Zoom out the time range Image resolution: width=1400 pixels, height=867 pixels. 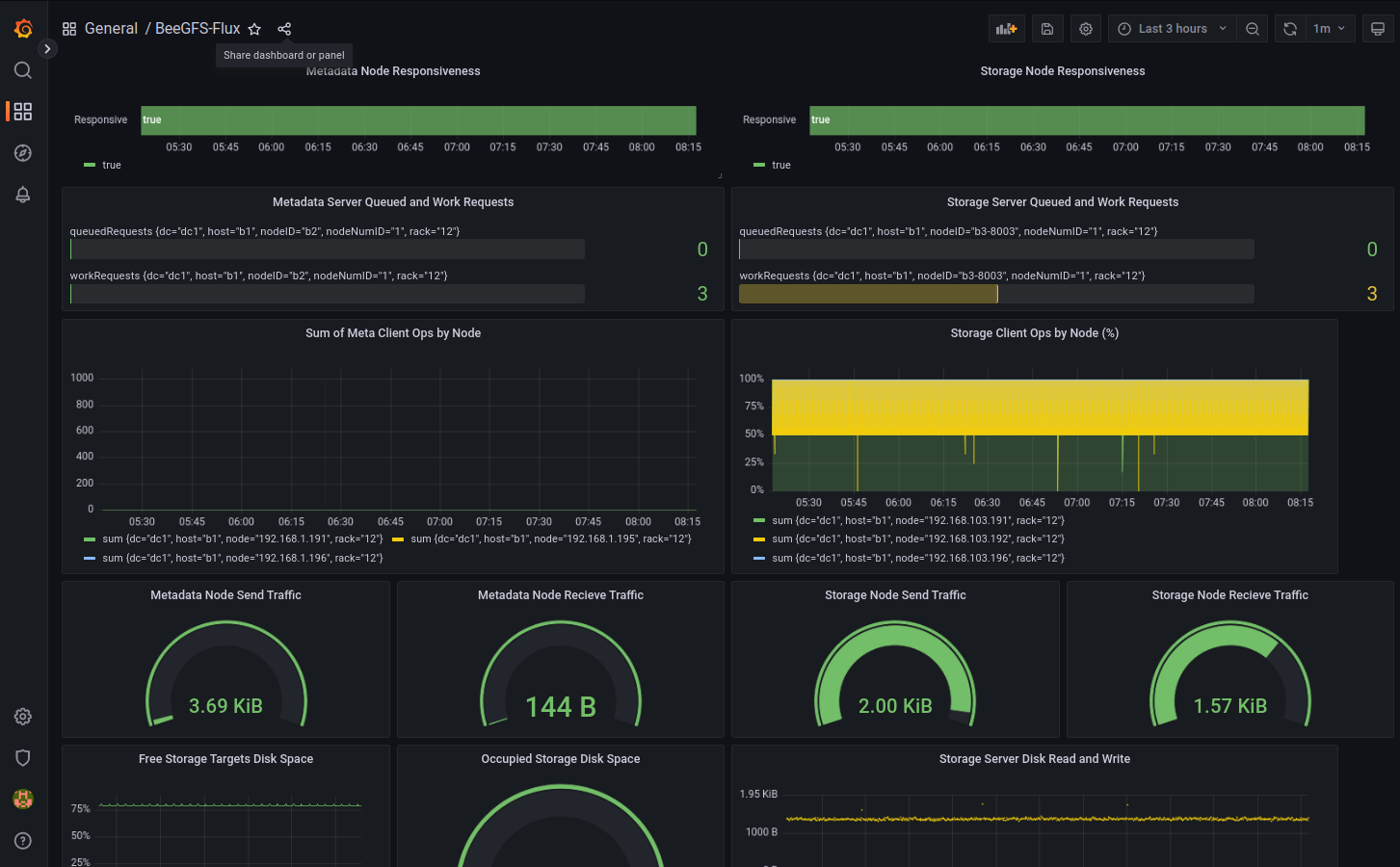point(1253,29)
